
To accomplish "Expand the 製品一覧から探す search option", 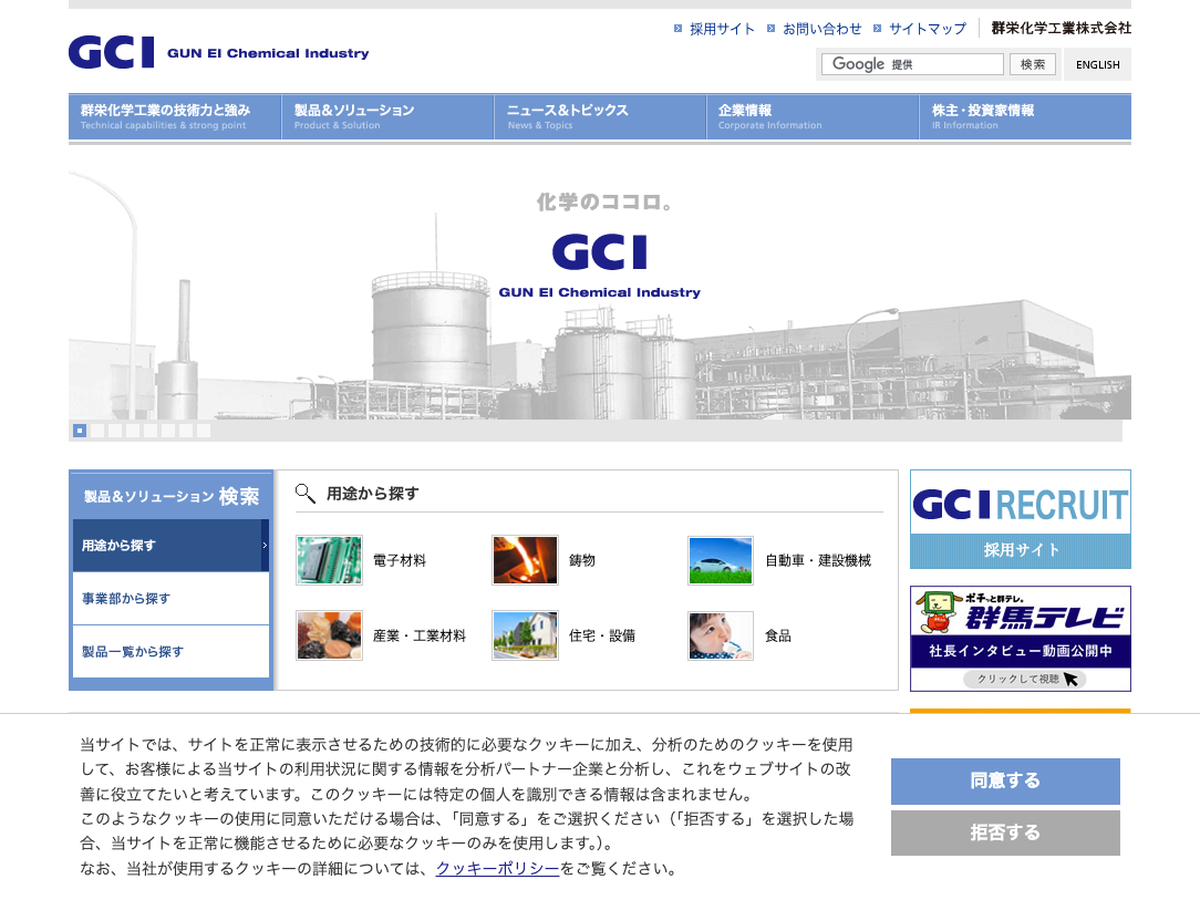I will coord(170,651).
